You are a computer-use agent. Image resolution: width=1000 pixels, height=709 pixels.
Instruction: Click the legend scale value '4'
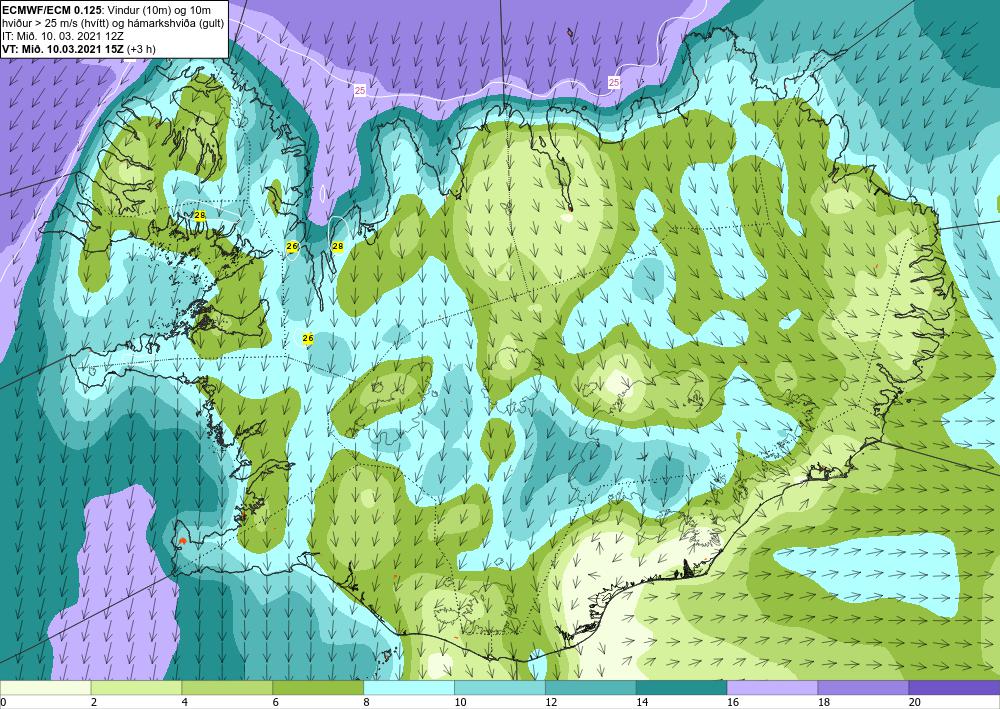click(x=184, y=703)
